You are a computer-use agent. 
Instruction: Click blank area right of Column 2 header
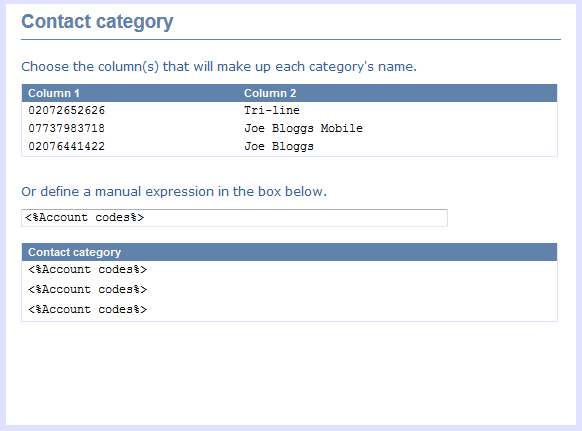coord(427,93)
